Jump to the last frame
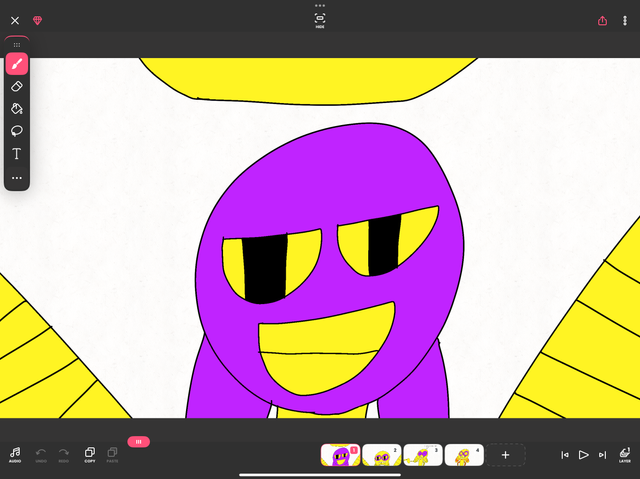The height and width of the screenshot is (479, 640). [602, 455]
